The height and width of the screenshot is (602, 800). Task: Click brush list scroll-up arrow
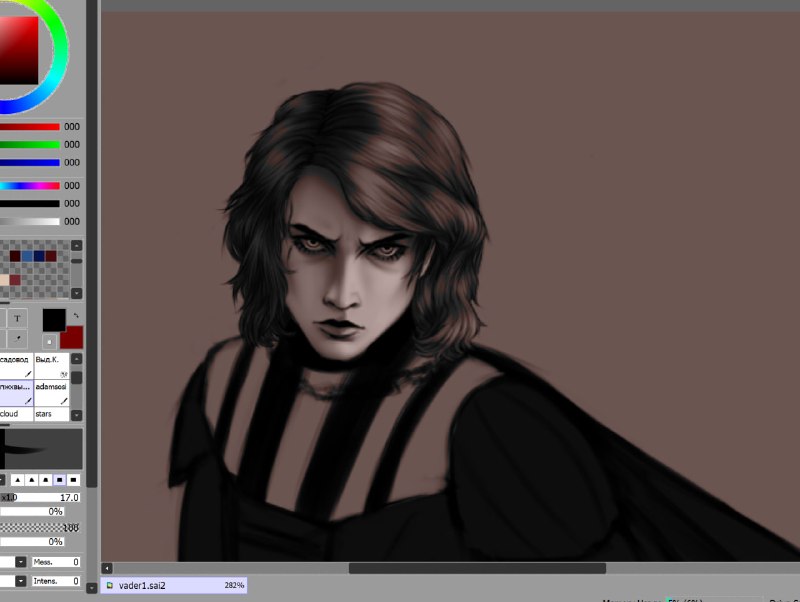point(77,359)
